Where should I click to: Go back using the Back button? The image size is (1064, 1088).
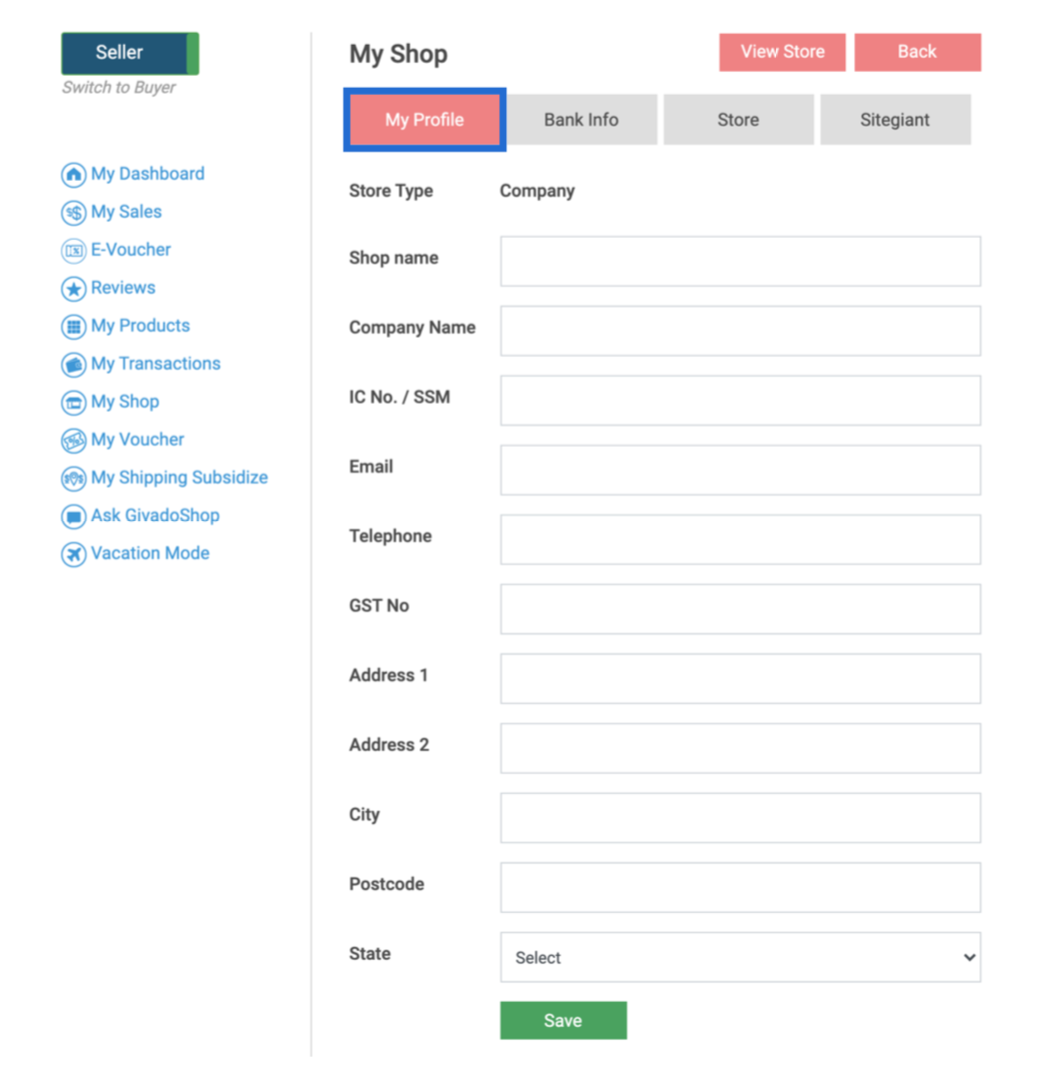click(917, 52)
